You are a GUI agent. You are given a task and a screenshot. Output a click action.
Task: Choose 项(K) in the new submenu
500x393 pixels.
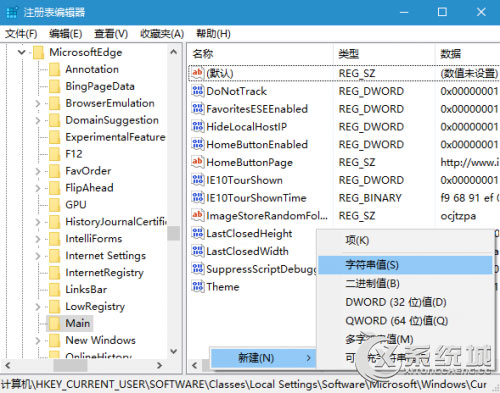click(x=405, y=241)
